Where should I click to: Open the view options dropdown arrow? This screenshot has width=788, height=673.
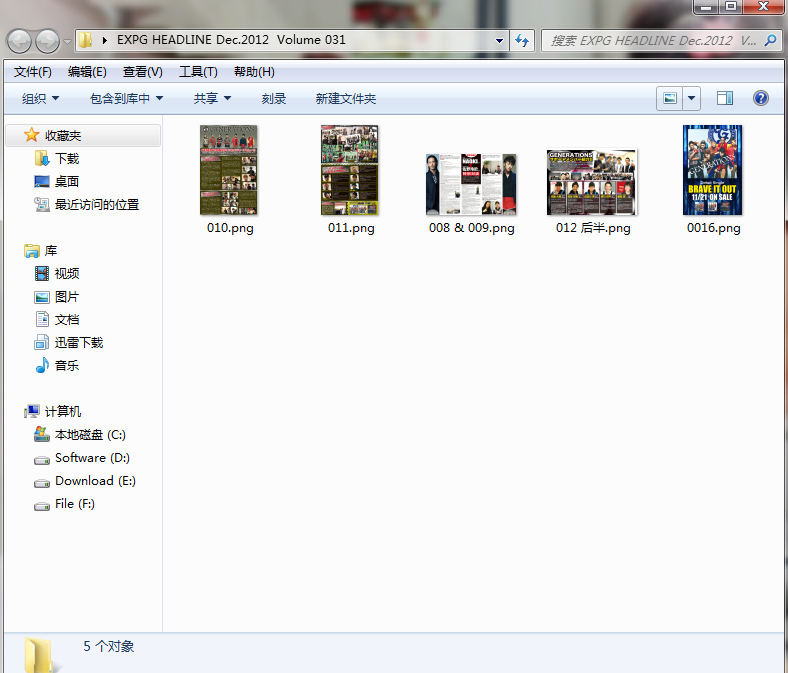[x=692, y=98]
